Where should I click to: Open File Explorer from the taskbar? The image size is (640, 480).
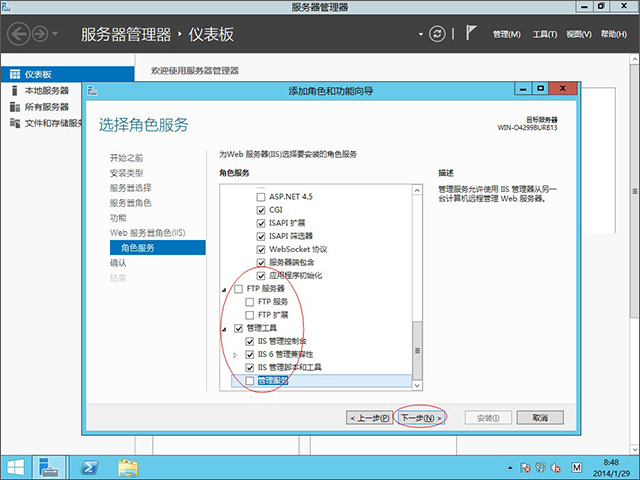(x=128, y=468)
